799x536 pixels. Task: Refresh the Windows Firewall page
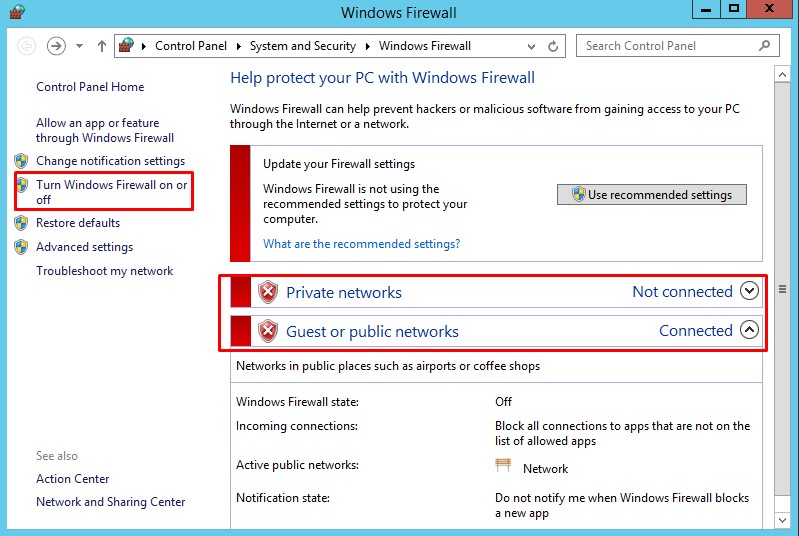click(553, 46)
